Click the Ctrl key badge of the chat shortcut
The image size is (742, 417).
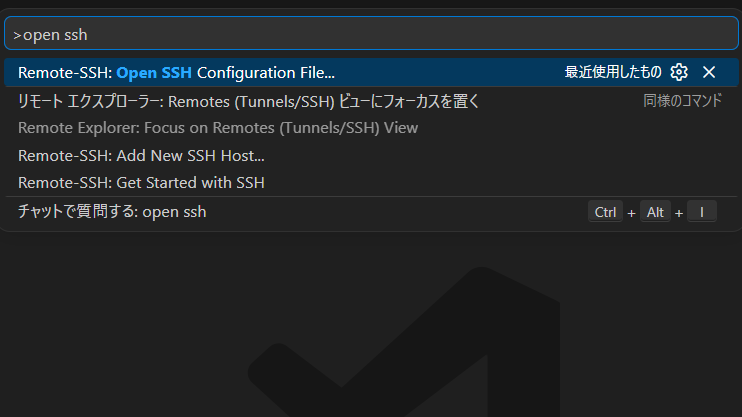tap(605, 212)
